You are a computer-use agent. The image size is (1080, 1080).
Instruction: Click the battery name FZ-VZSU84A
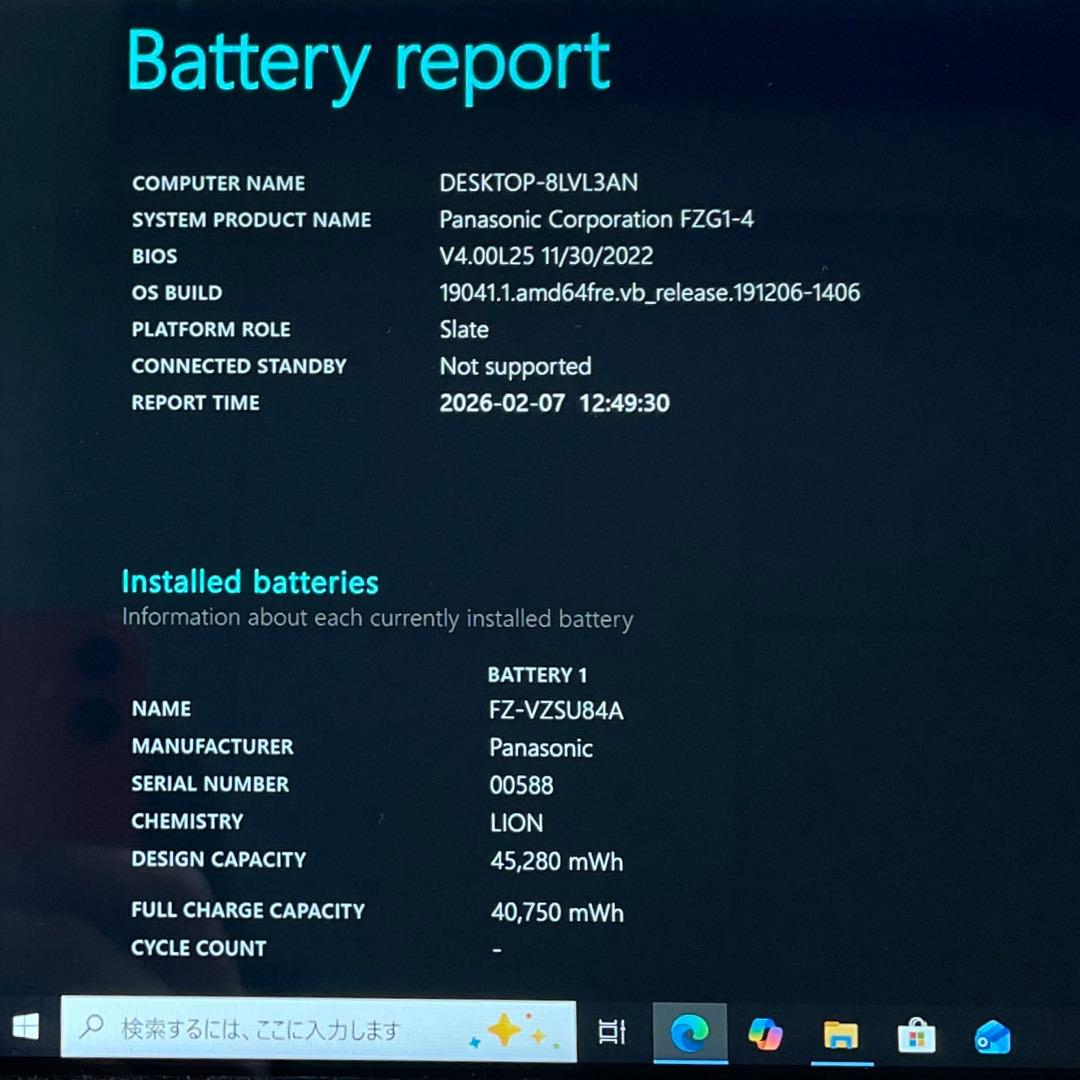(x=556, y=711)
